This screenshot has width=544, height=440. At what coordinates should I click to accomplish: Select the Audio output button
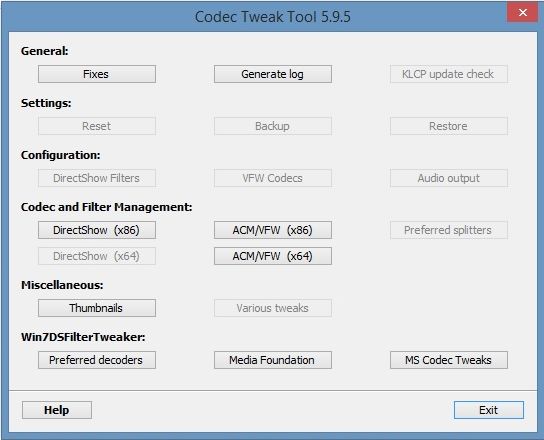coord(449,178)
